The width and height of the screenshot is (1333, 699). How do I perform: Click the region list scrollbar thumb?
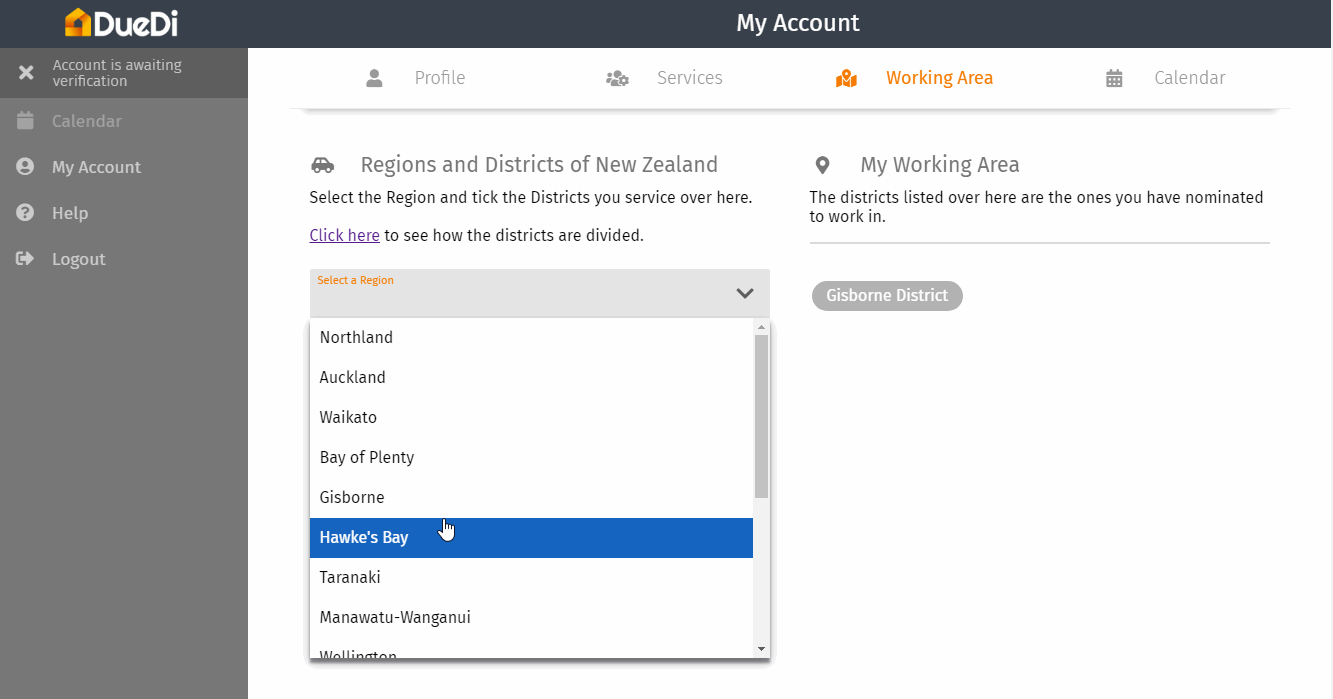761,415
